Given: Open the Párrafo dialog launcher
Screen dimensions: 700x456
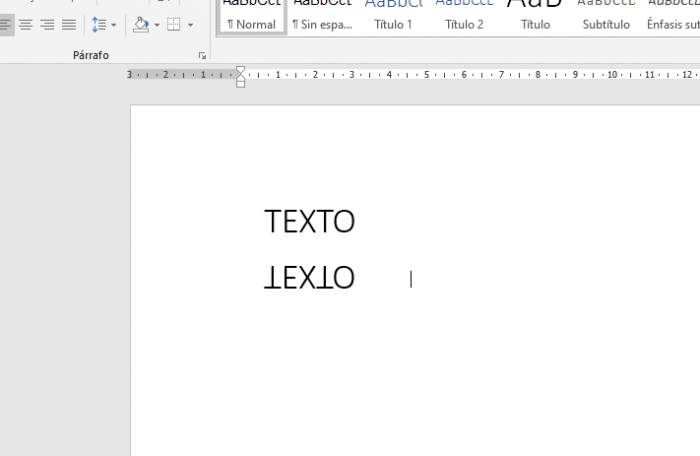Looking at the screenshot, I should click(x=202, y=55).
